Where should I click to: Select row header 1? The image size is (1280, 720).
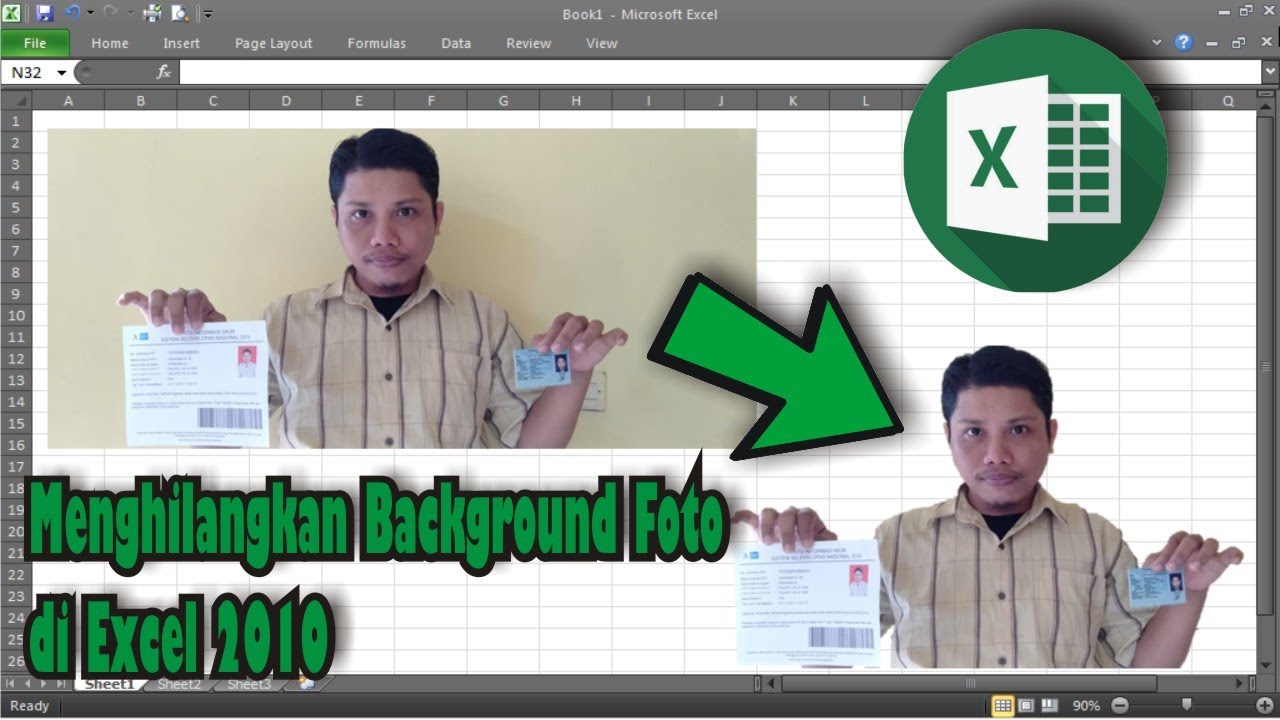pyautogui.click(x=16, y=121)
